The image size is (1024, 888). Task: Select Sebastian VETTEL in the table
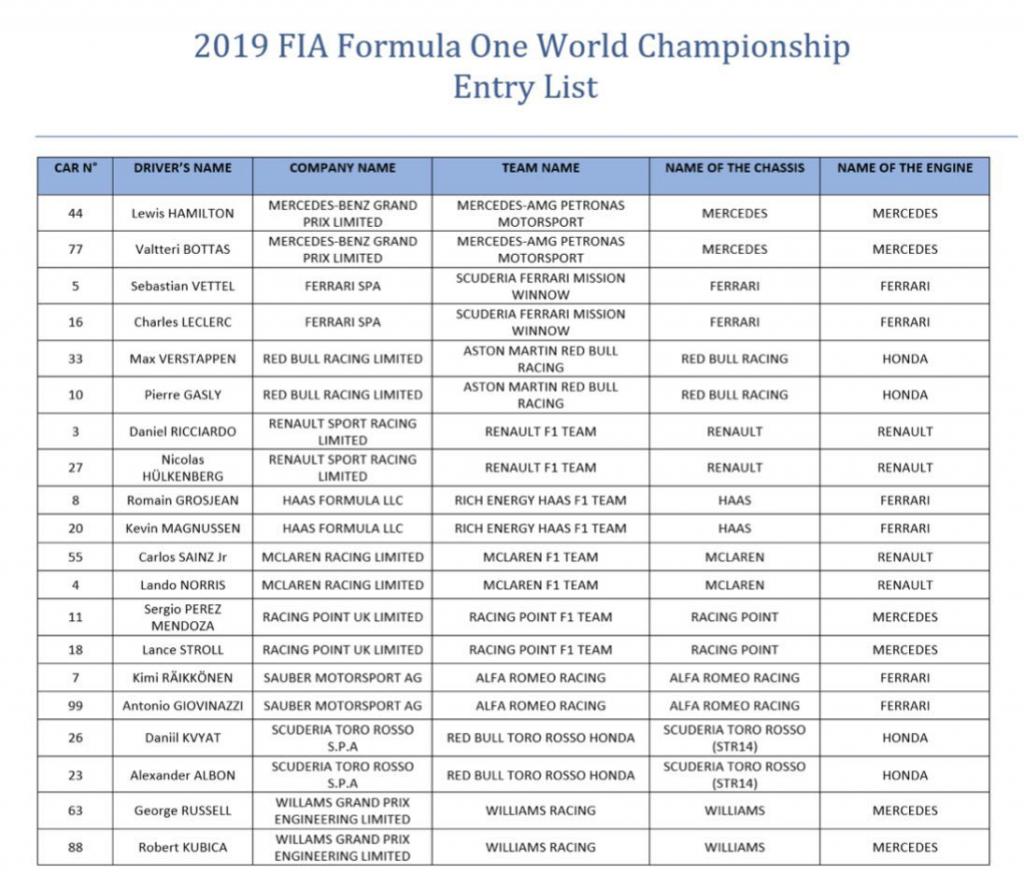point(183,286)
